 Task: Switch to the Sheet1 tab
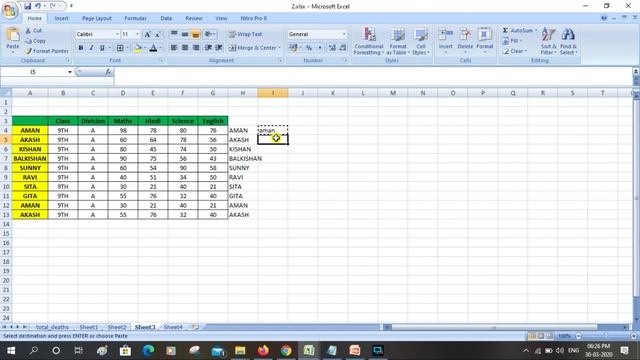tap(89, 327)
